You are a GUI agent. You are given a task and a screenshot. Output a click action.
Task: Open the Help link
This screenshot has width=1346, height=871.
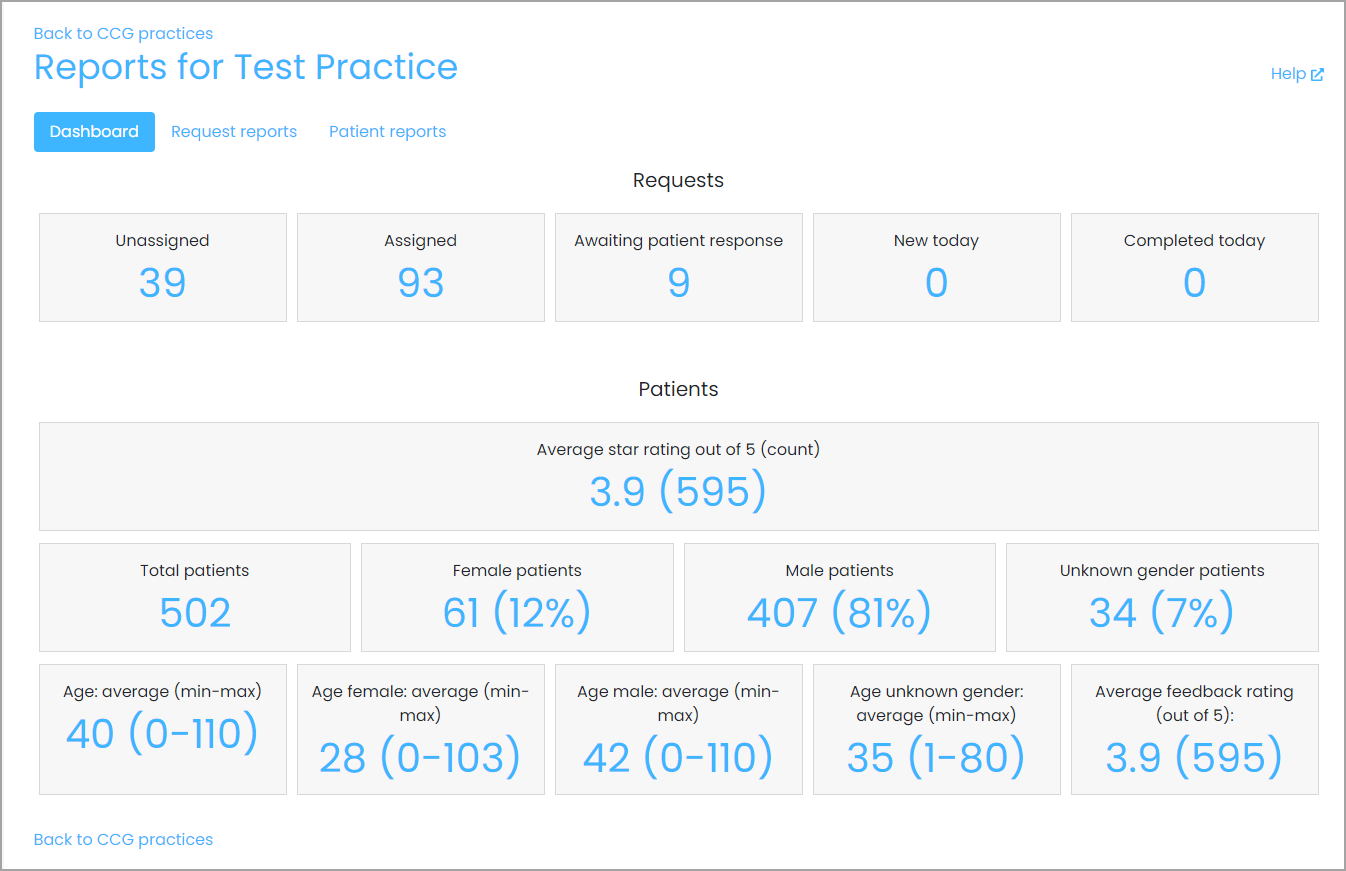[1297, 74]
